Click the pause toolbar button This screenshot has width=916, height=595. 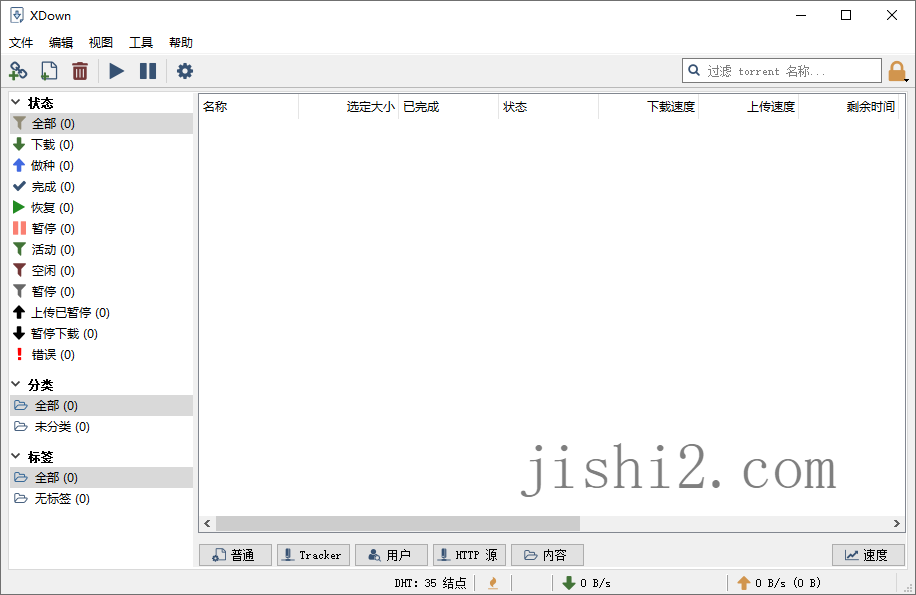click(148, 71)
